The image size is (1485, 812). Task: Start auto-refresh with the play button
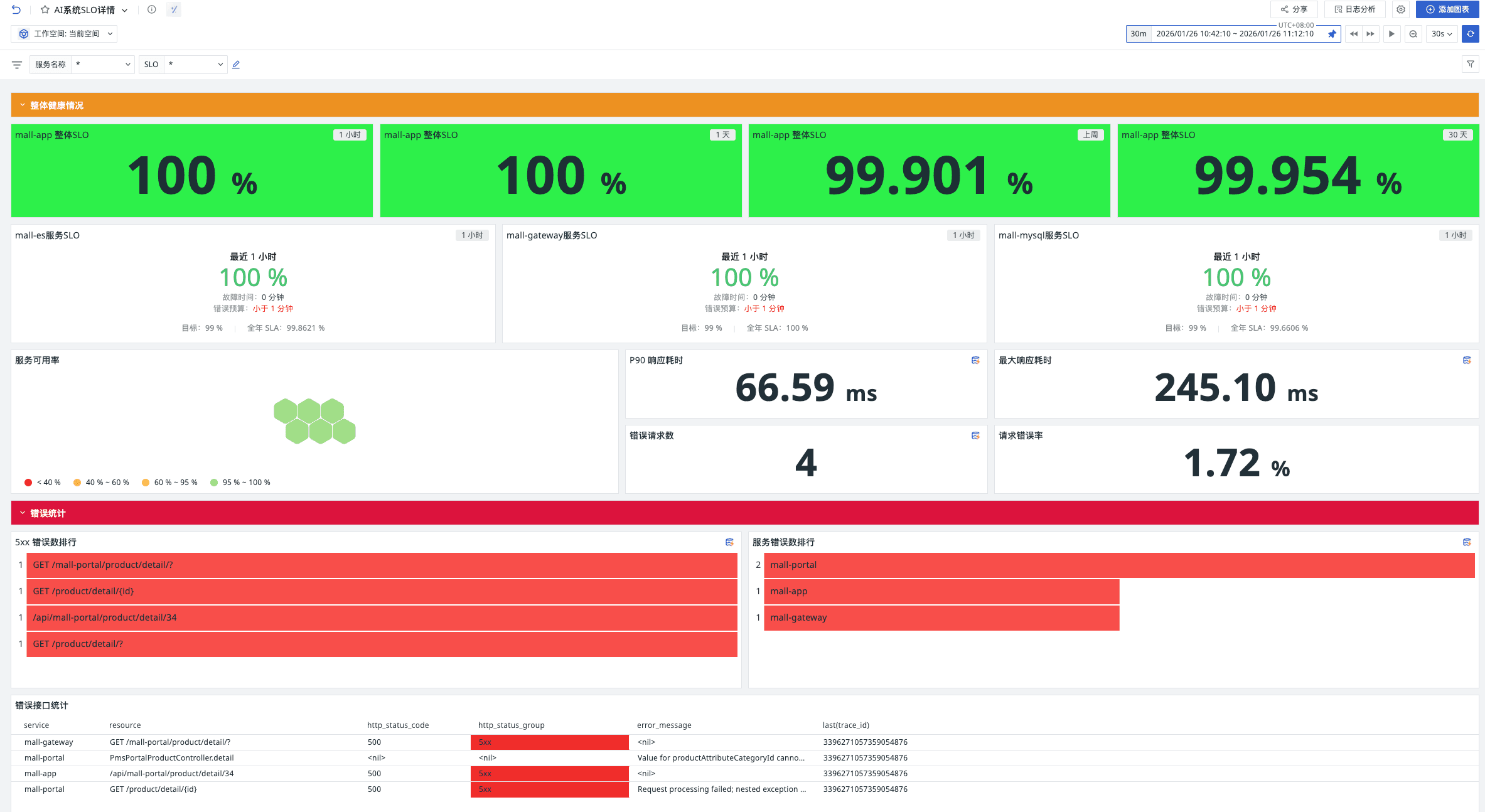coord(1391,34)
